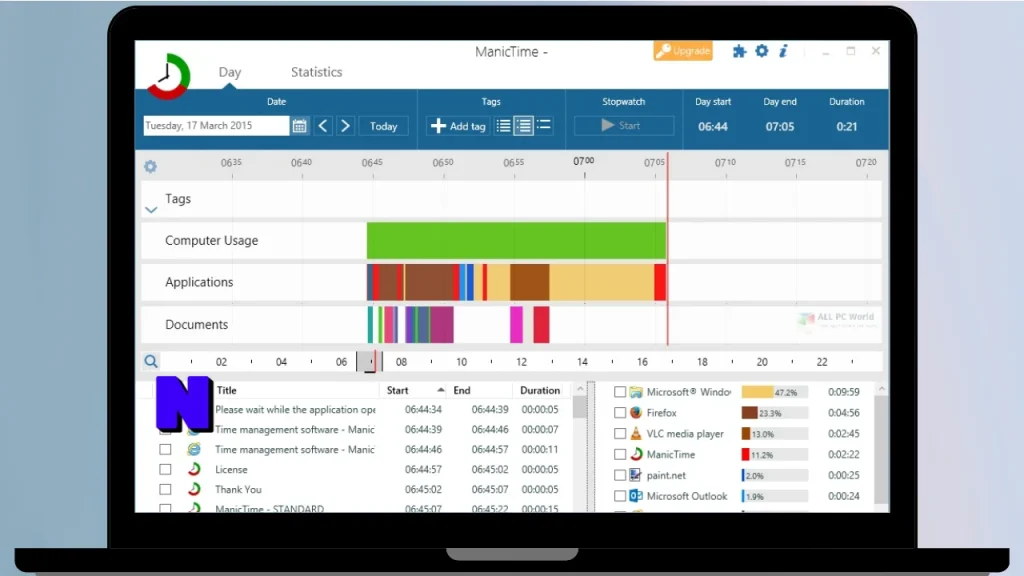
Task: Select the first tag list view icon
Action: point(504,125)
